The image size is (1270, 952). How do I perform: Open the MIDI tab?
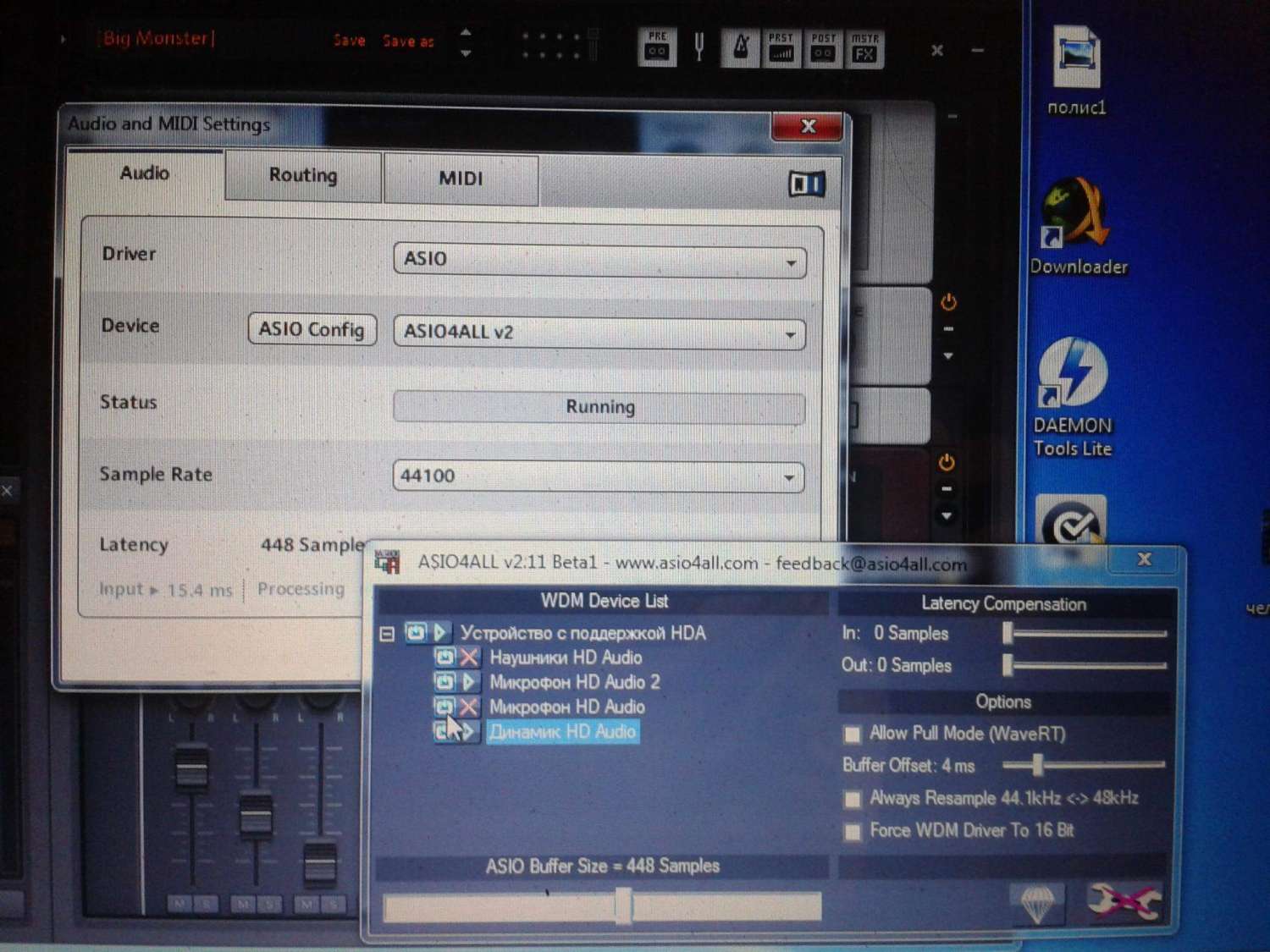(x=461, y=179)
